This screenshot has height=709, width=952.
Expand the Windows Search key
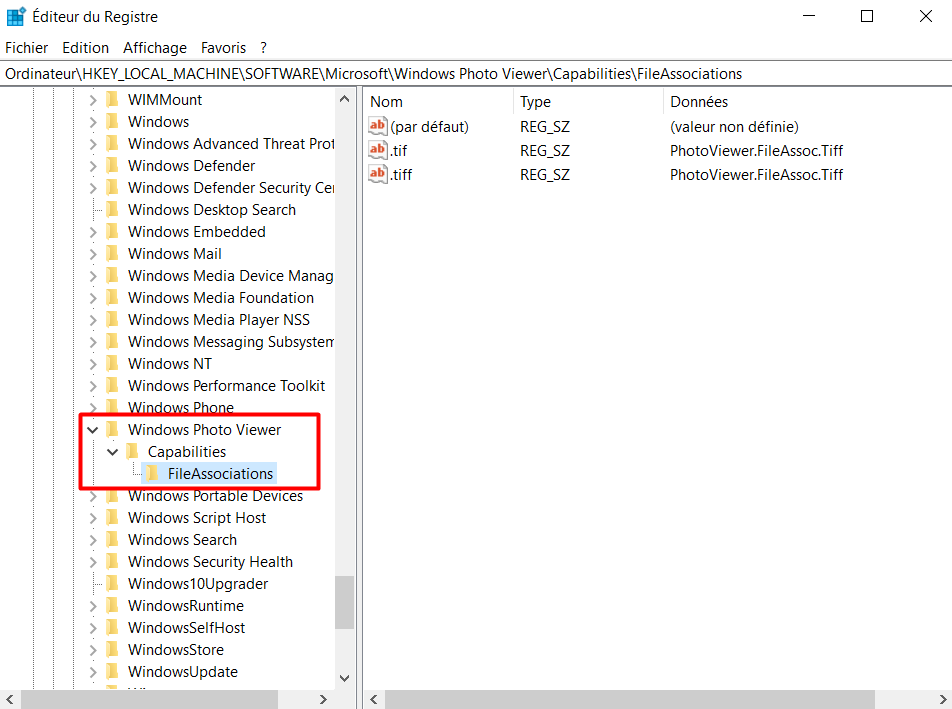point(93,540)
